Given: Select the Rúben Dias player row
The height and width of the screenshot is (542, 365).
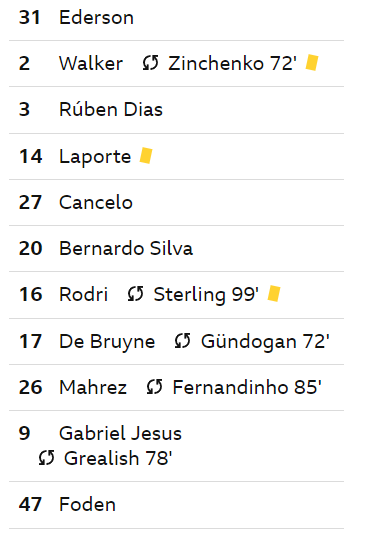Looking at the screenshot, I should (176, 110).
